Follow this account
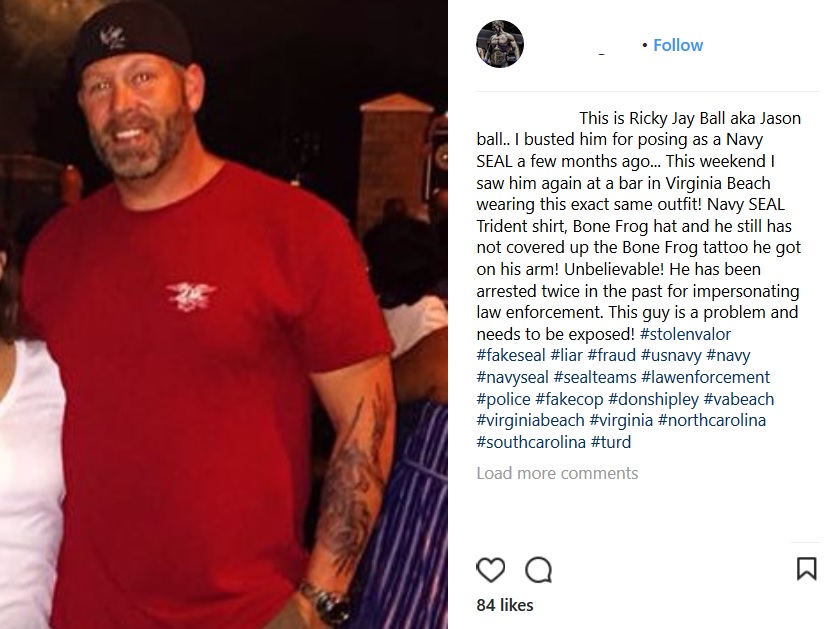 coord(678,45)
